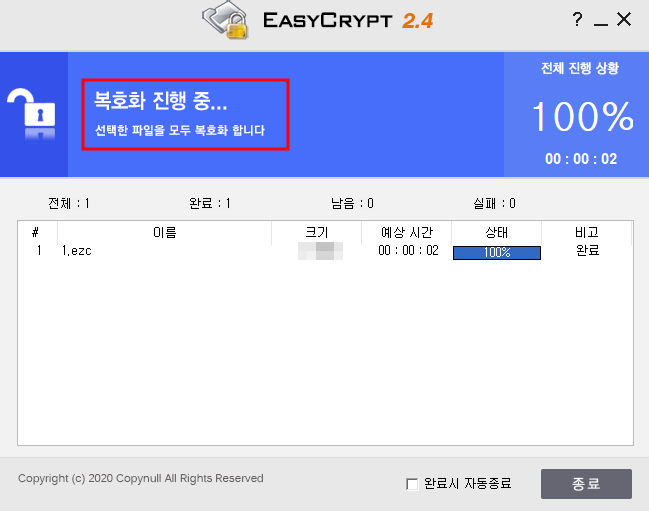Click the 선택한 파일을 모두 복호화 합니다 text
The image size is (649, 511).
coord(180,130)
